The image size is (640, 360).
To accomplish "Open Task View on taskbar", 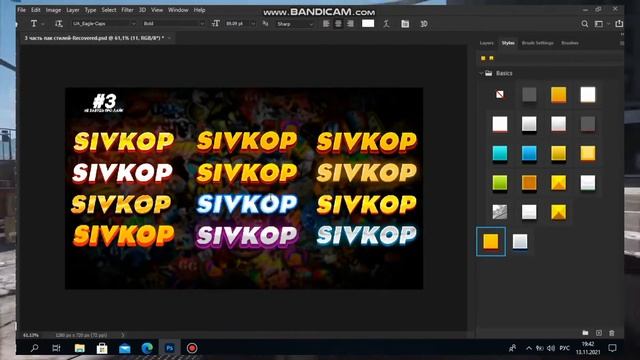I will pos(56,348).
